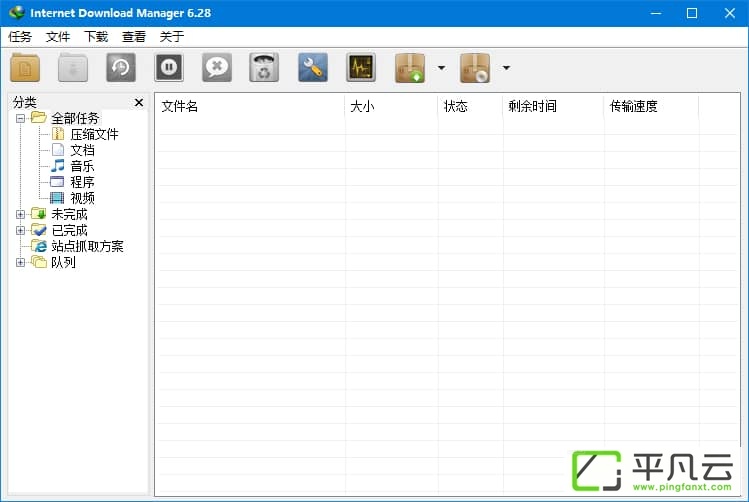749x502 pixels.
Task: Select the 文档 category
Action: click(82, 150)
